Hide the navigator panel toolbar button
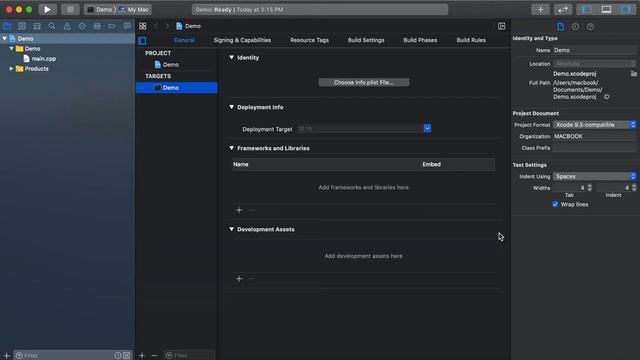 [587, 9]
